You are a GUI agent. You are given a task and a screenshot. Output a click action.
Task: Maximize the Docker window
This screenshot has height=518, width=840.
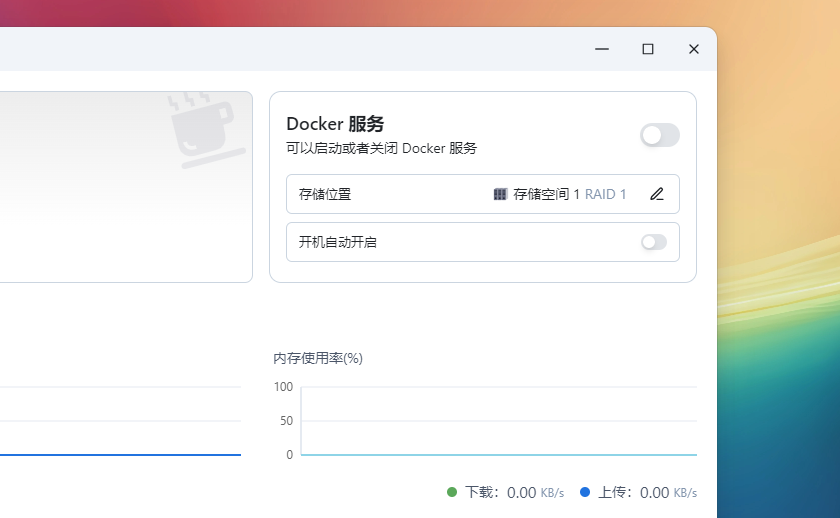coord(648,49)
